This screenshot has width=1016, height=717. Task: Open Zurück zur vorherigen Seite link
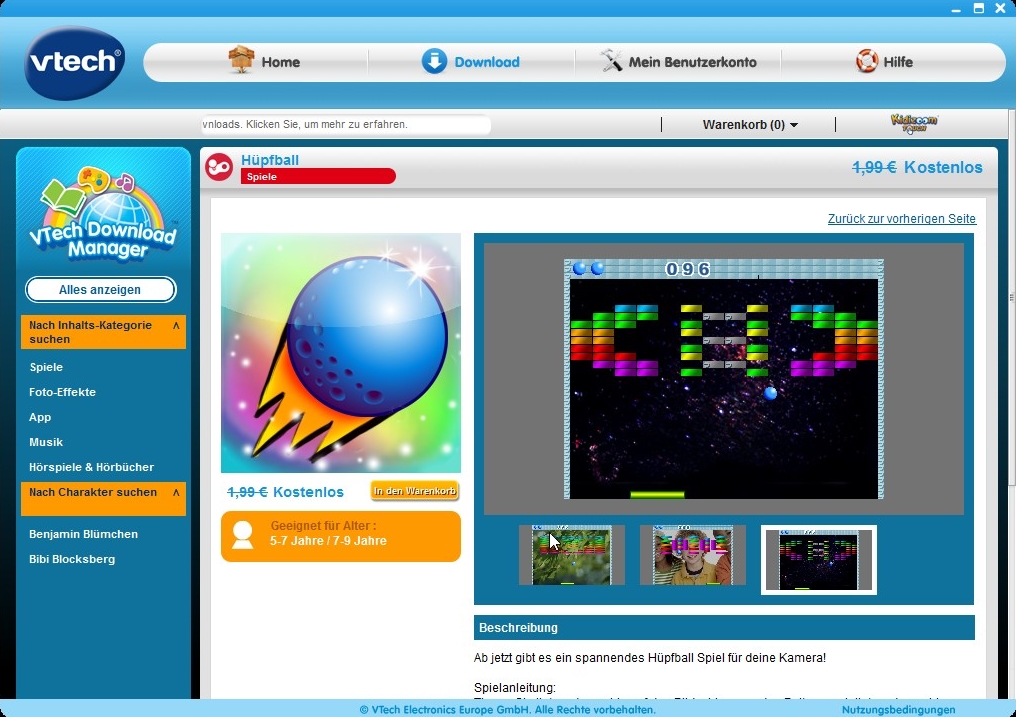(901, 219)
